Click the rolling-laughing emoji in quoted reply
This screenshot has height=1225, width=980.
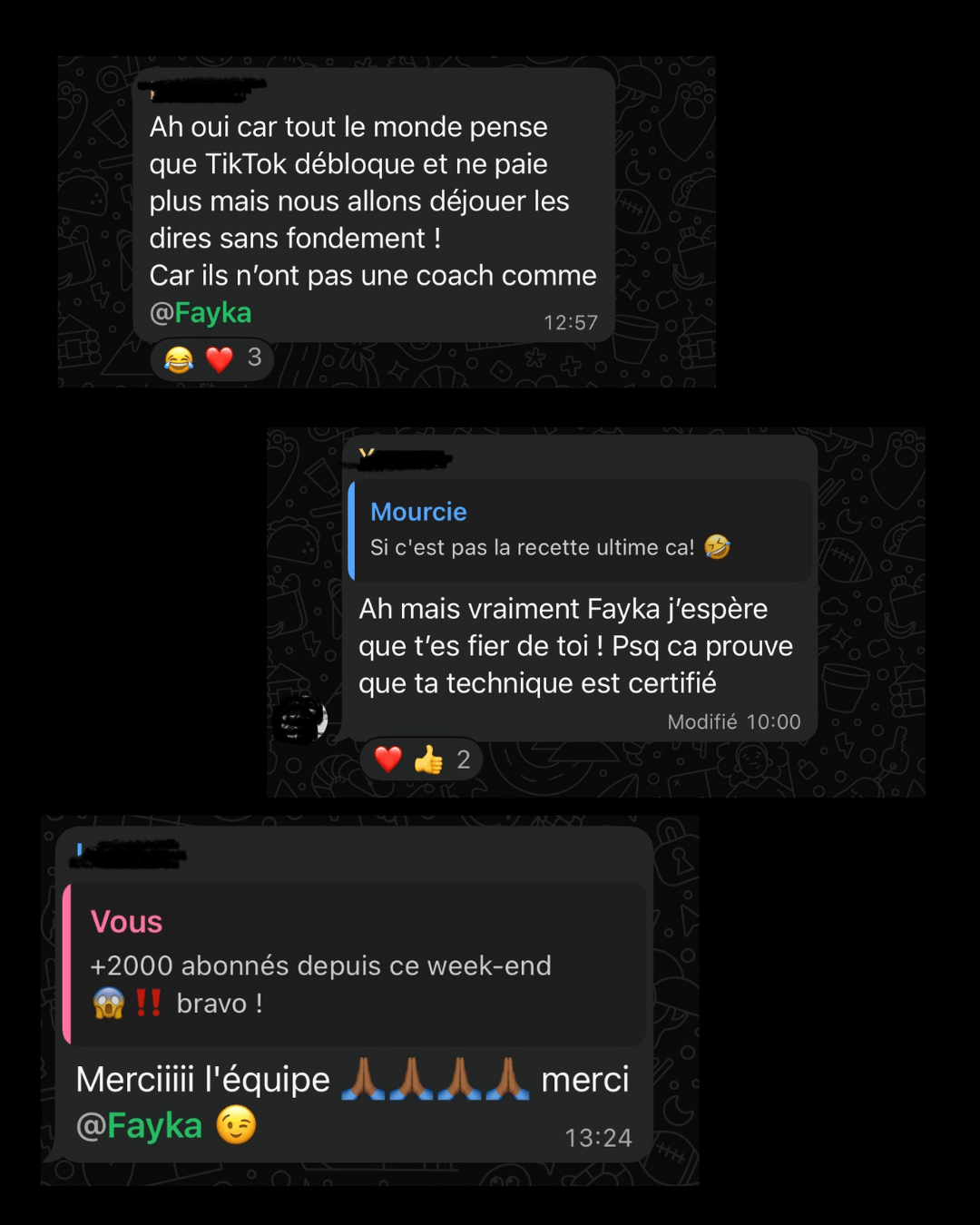click(718, 546)
